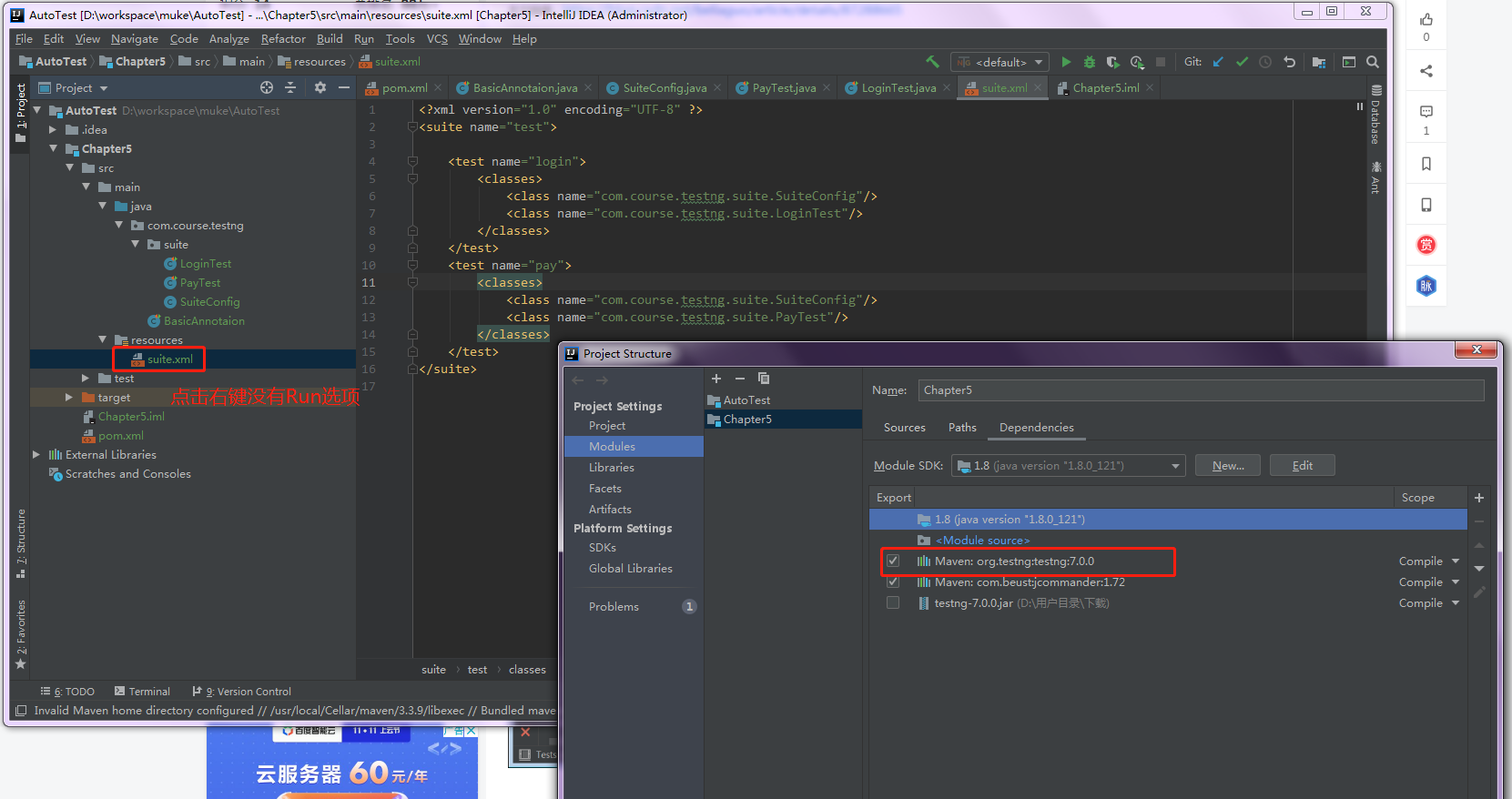Click the Build project hammer icon
The height and width of the screenshot is (799, 1512).
pyautogui.click(x=932, y=62)
